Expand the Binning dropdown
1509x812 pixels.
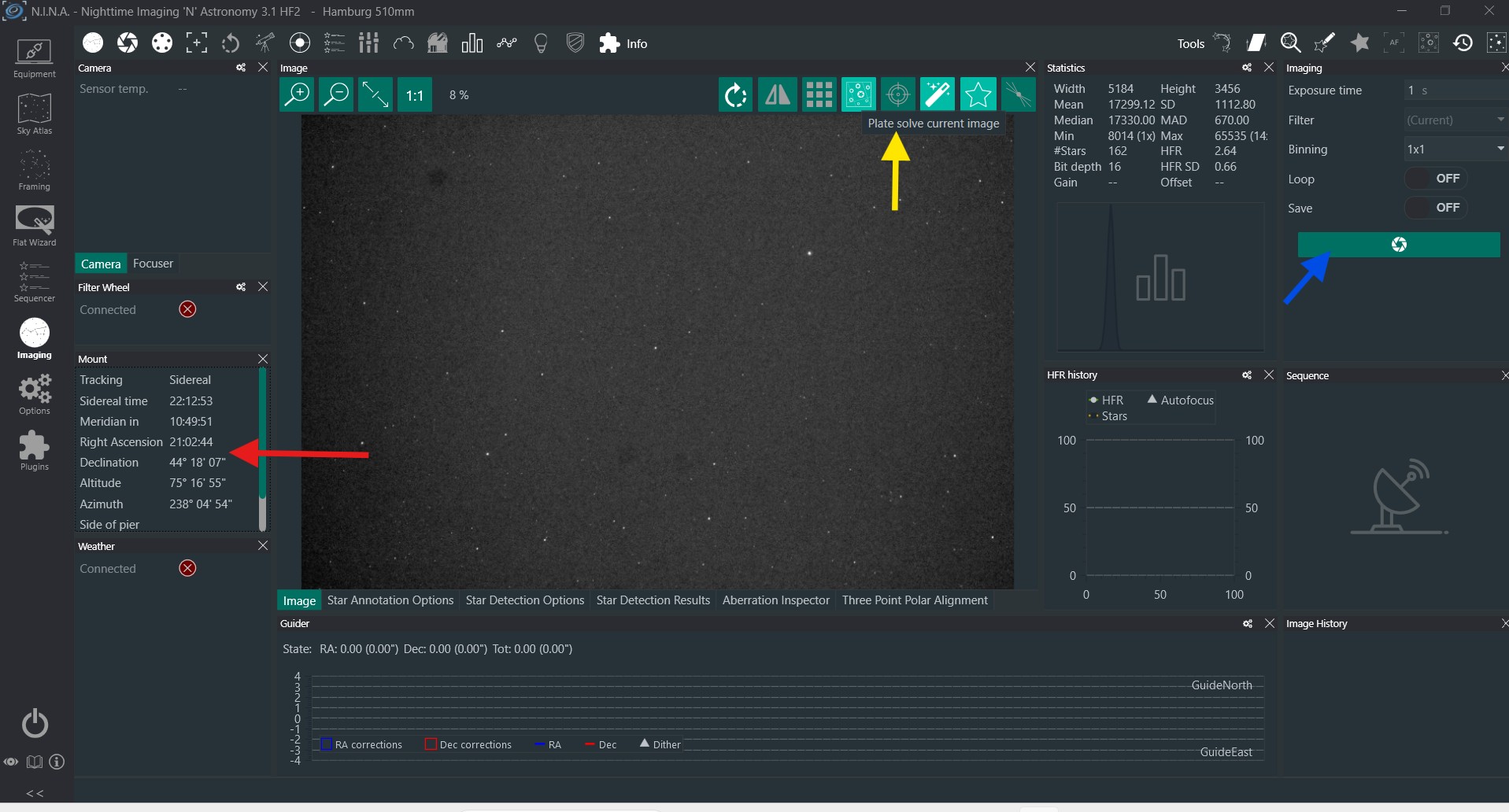pyautogui.click(x=1455, y=149)
